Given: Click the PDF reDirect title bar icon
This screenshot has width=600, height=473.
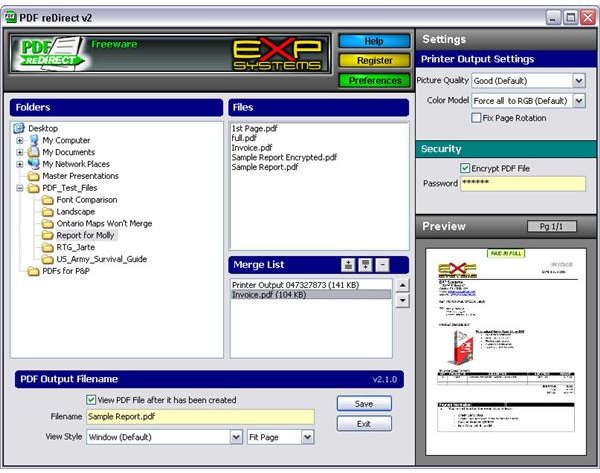Looking at the screenshot, I should pos(11,17).
